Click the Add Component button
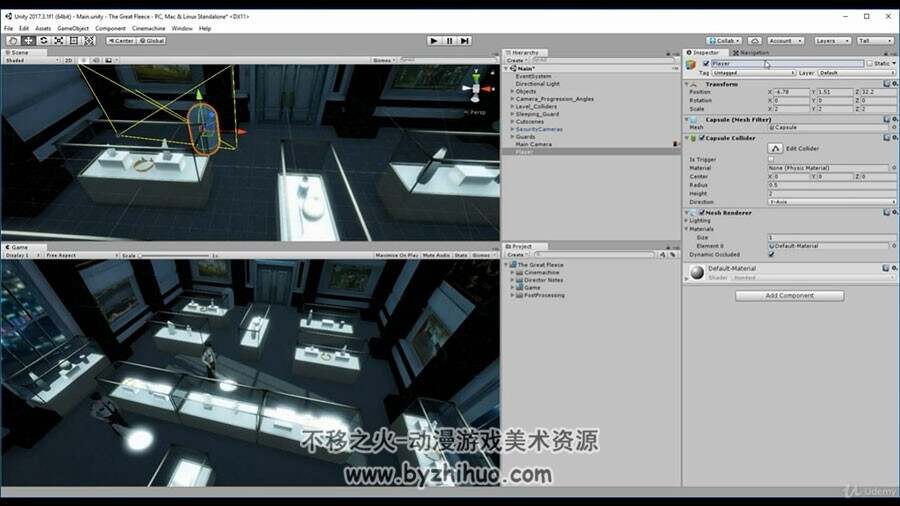This screenshot has width=900, height=506. pyautogui.click(x=789, y=295)
